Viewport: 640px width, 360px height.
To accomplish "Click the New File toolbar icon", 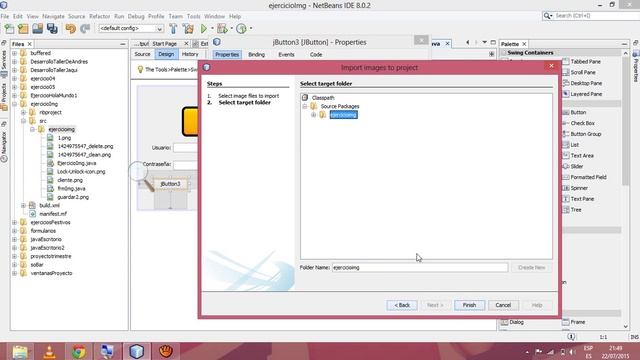I will pos(9,29).
